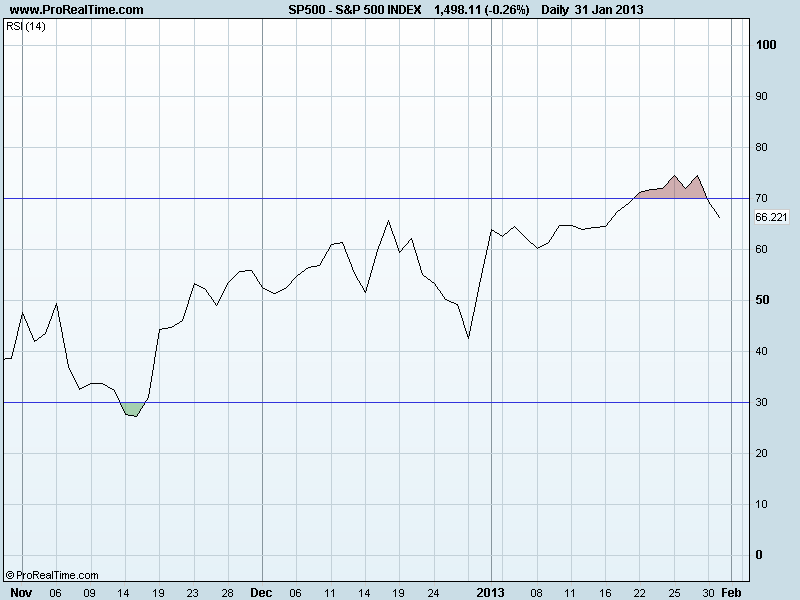Screen dimensions: 800x600
Task: Click the Nov label on the date axis
Action: pos(21,593)
